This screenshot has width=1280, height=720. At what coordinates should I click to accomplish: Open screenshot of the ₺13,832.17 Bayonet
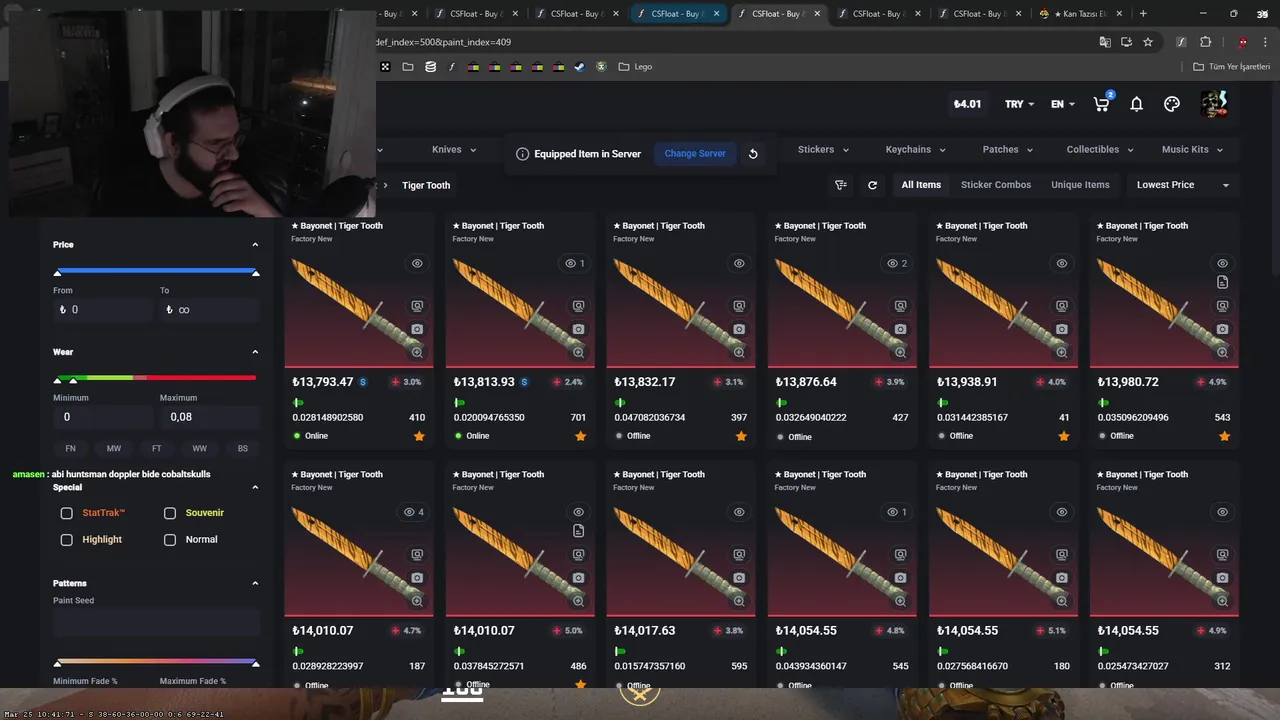[739, 329]
